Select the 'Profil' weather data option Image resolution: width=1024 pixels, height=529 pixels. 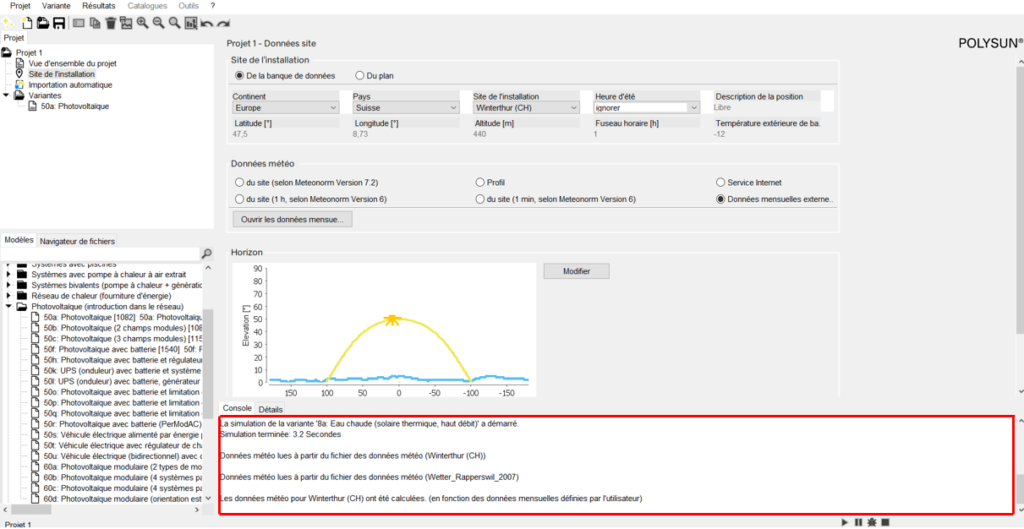480,183
